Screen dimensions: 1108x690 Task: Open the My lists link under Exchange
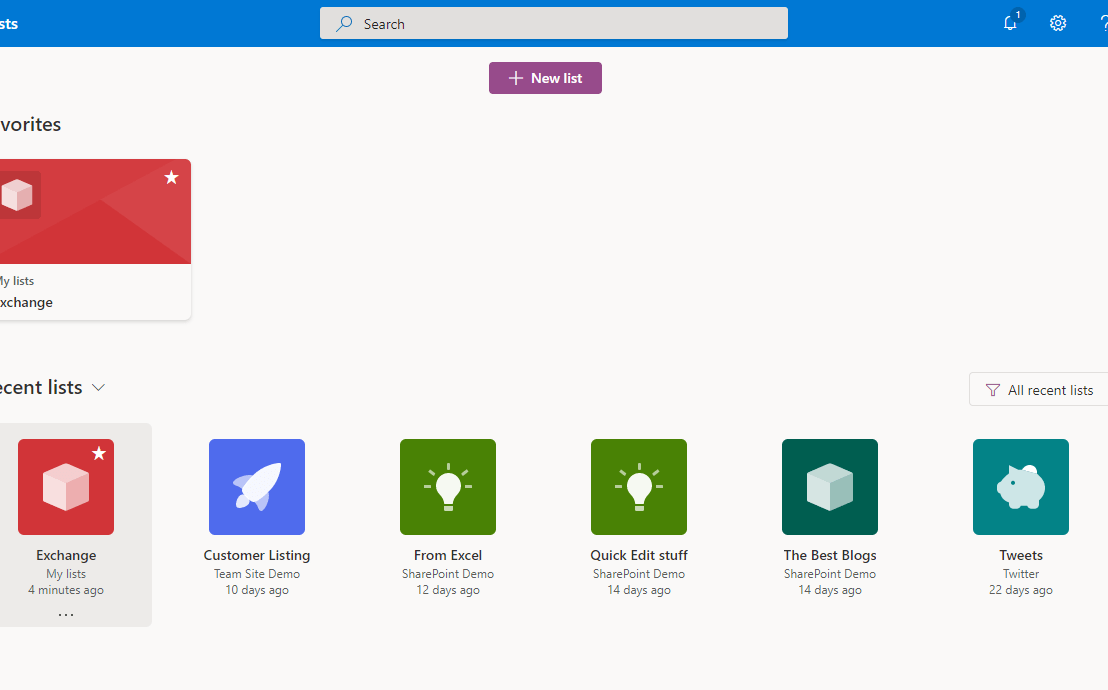pos(66,573)
